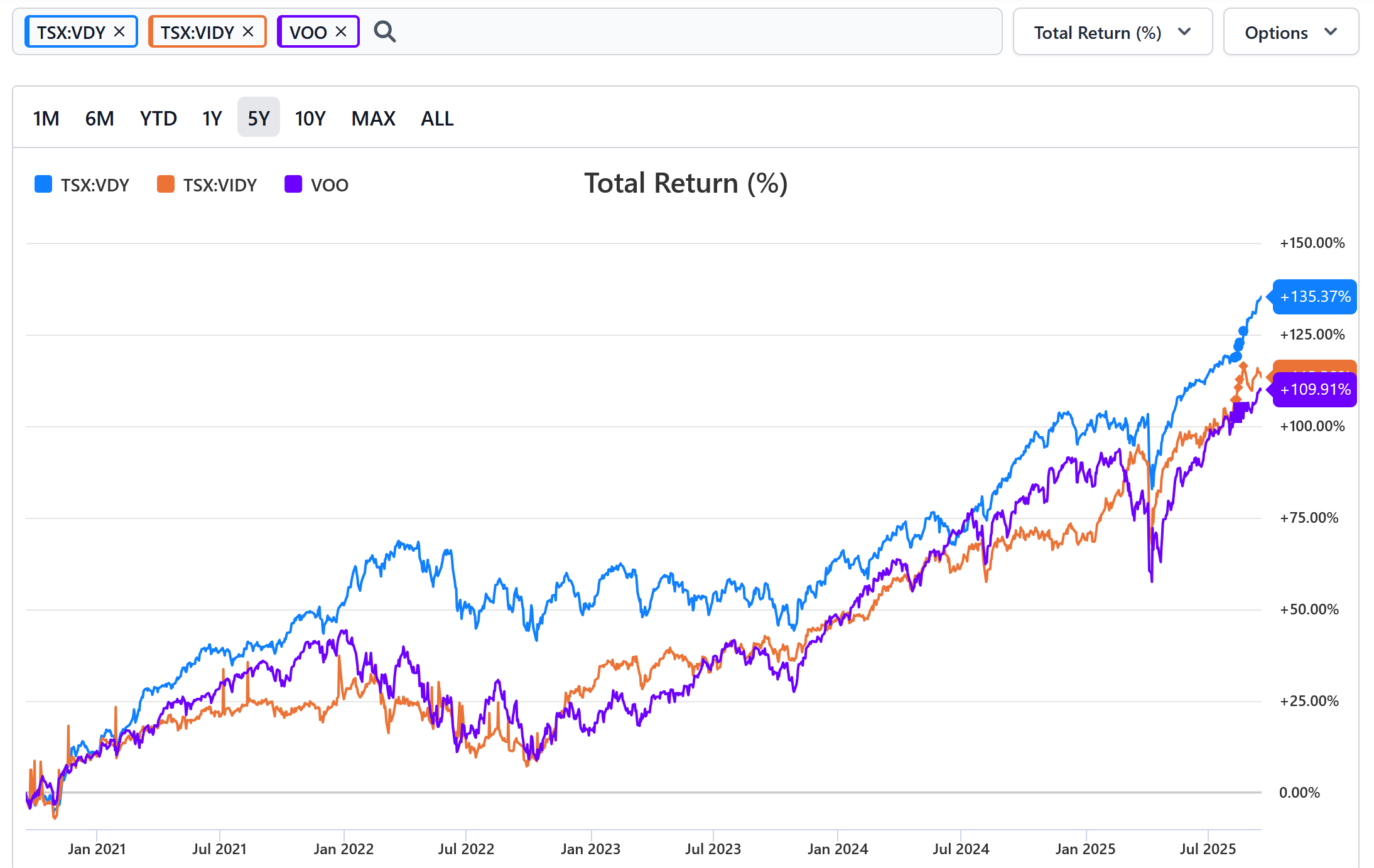Click the Jul 2025 axis label
The width and height of the screenshot is (1374, 868).
(x=1208, y=849)
